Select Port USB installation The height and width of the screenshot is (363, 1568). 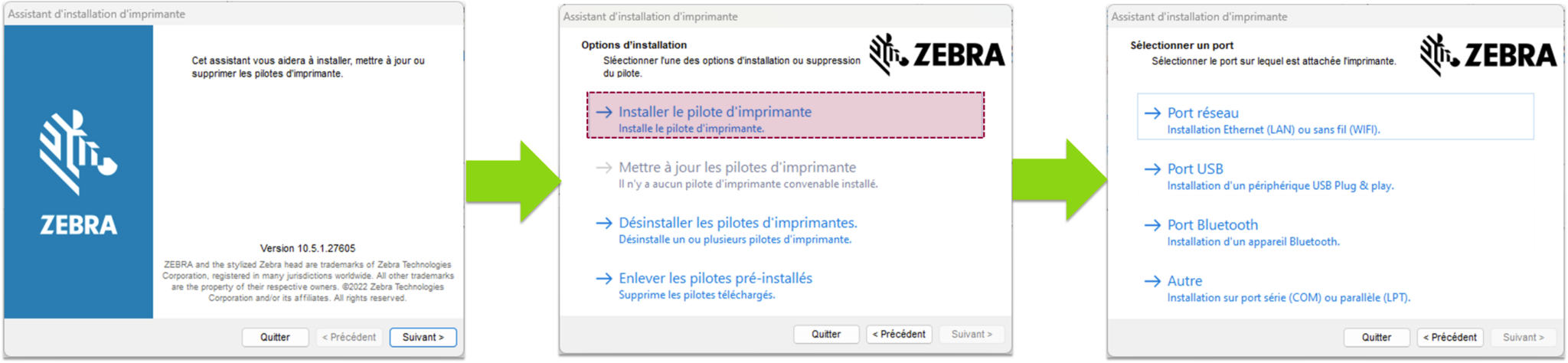pos(1195,169)
